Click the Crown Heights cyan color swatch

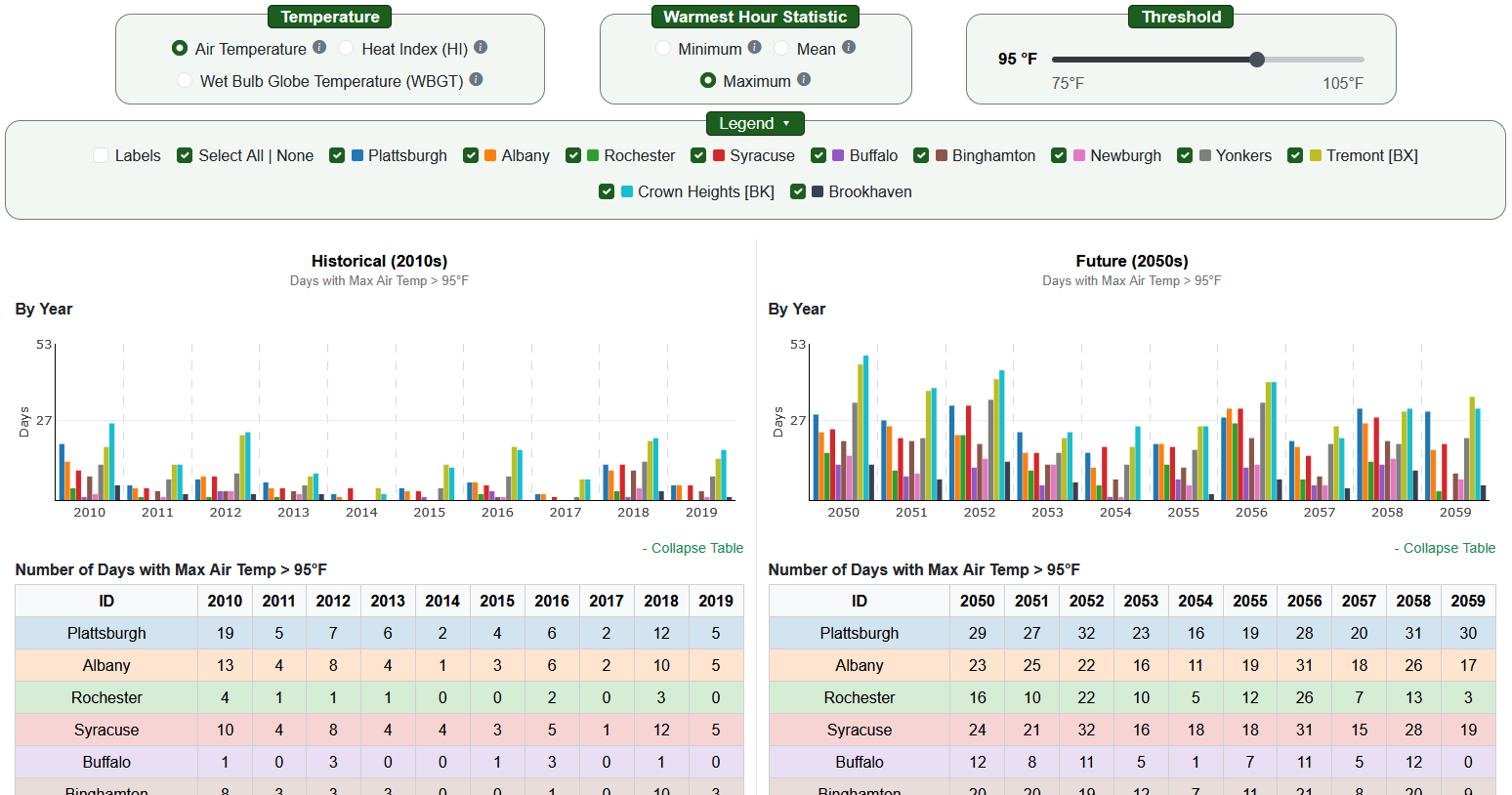pyautogui.click(x=627, y=191)
